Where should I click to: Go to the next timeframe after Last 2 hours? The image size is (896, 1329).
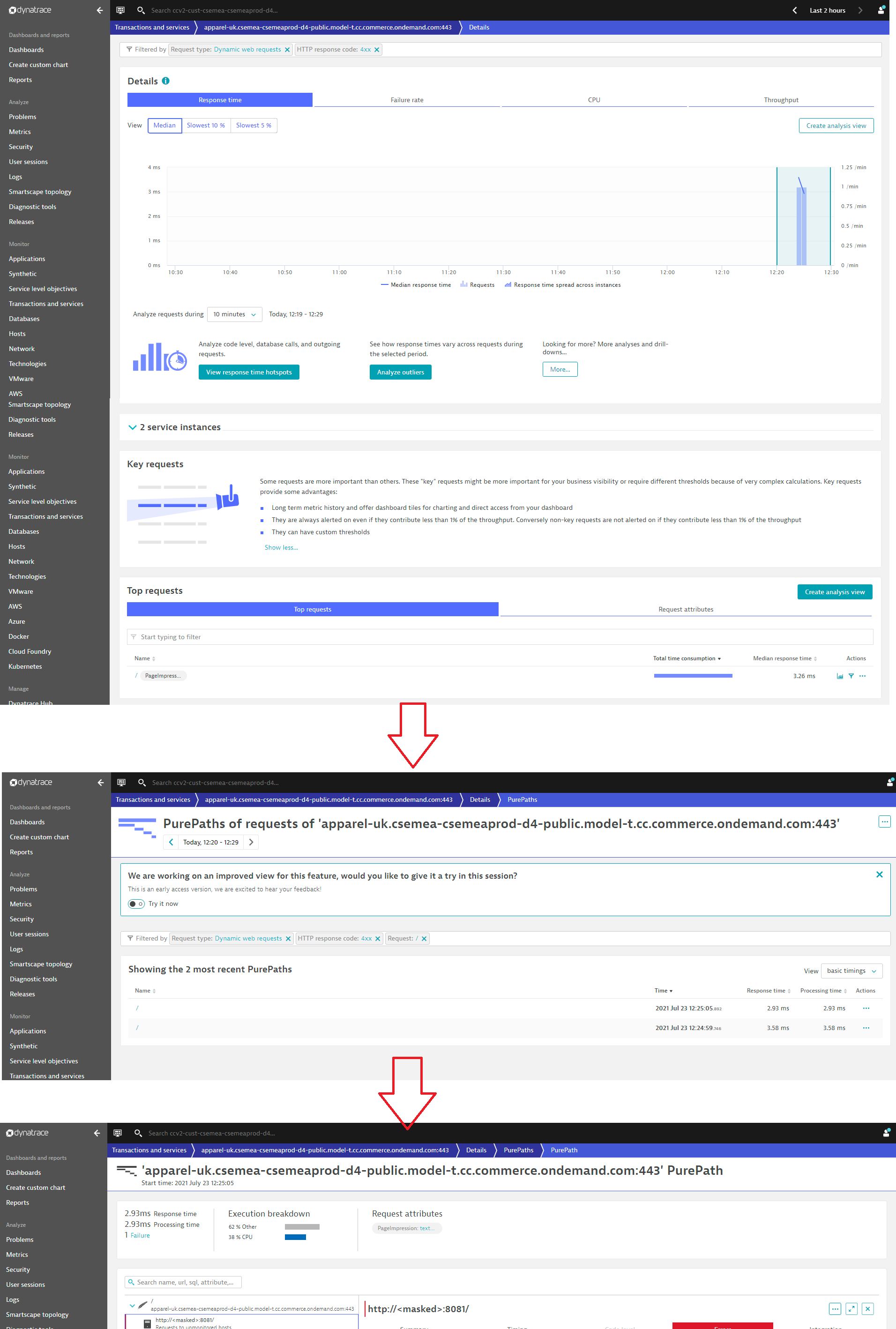click(860, 10)
